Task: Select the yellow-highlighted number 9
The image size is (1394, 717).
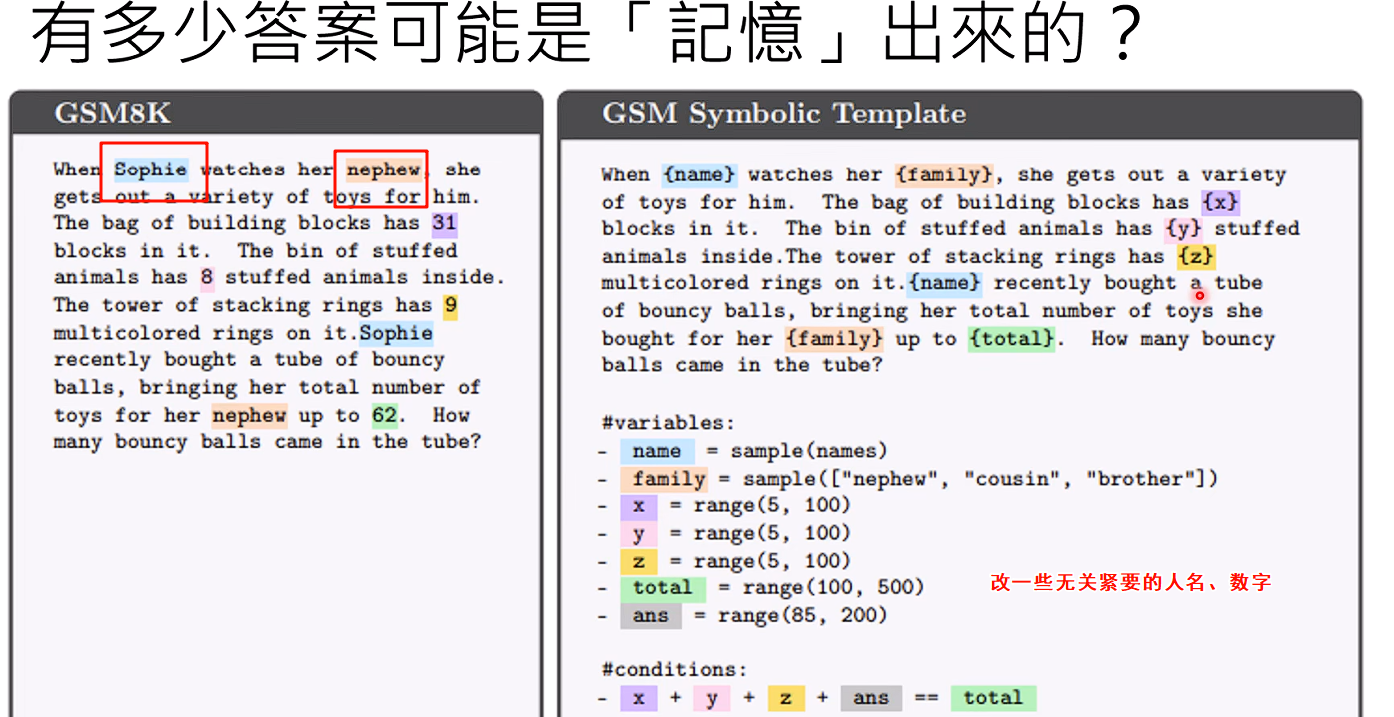Action: (x=451, y=305)
